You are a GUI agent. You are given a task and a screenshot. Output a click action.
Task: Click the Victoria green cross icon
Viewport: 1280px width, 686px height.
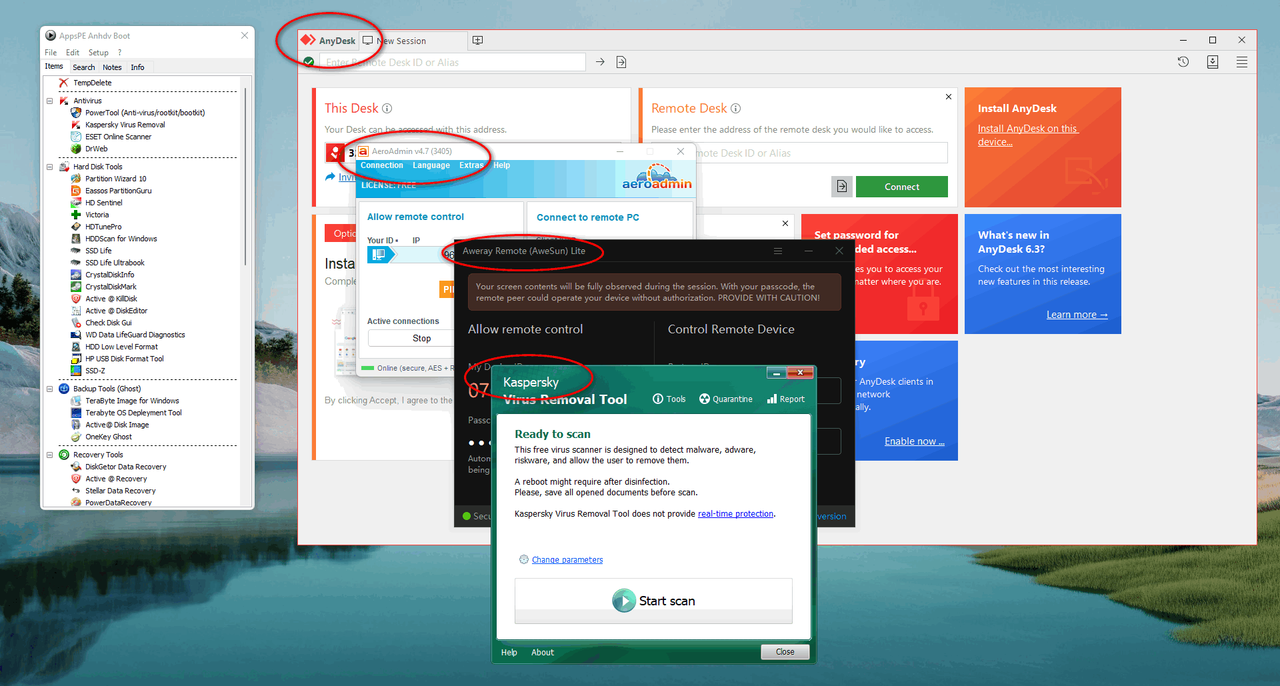(x=76, y=215)
